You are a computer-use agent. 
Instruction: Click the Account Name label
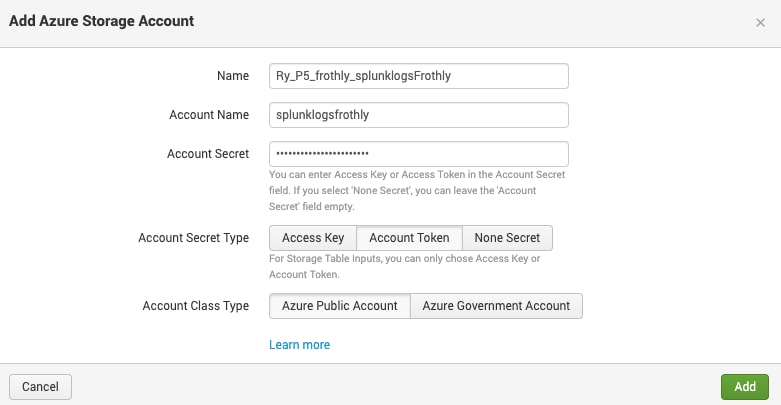(209, 115)
